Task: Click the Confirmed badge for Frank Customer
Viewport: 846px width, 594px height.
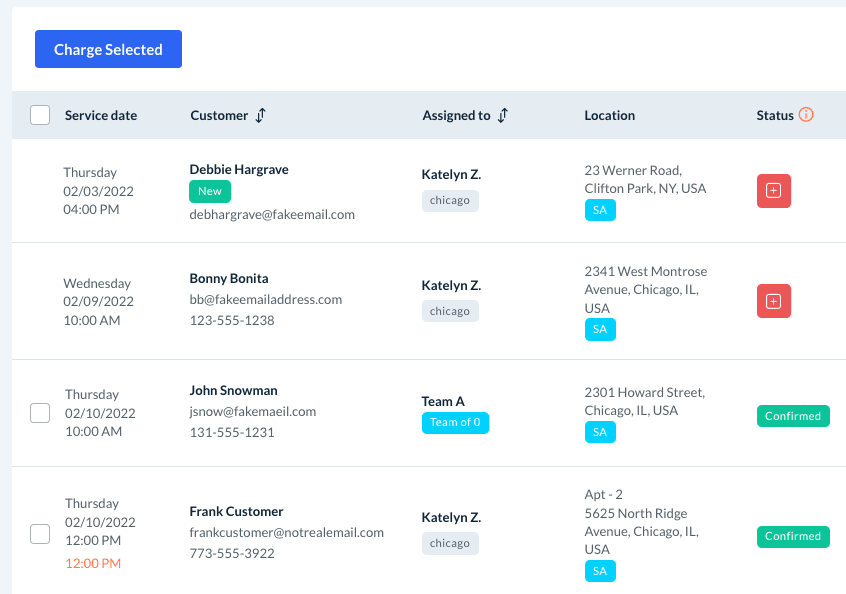Action: click(793, 536)
